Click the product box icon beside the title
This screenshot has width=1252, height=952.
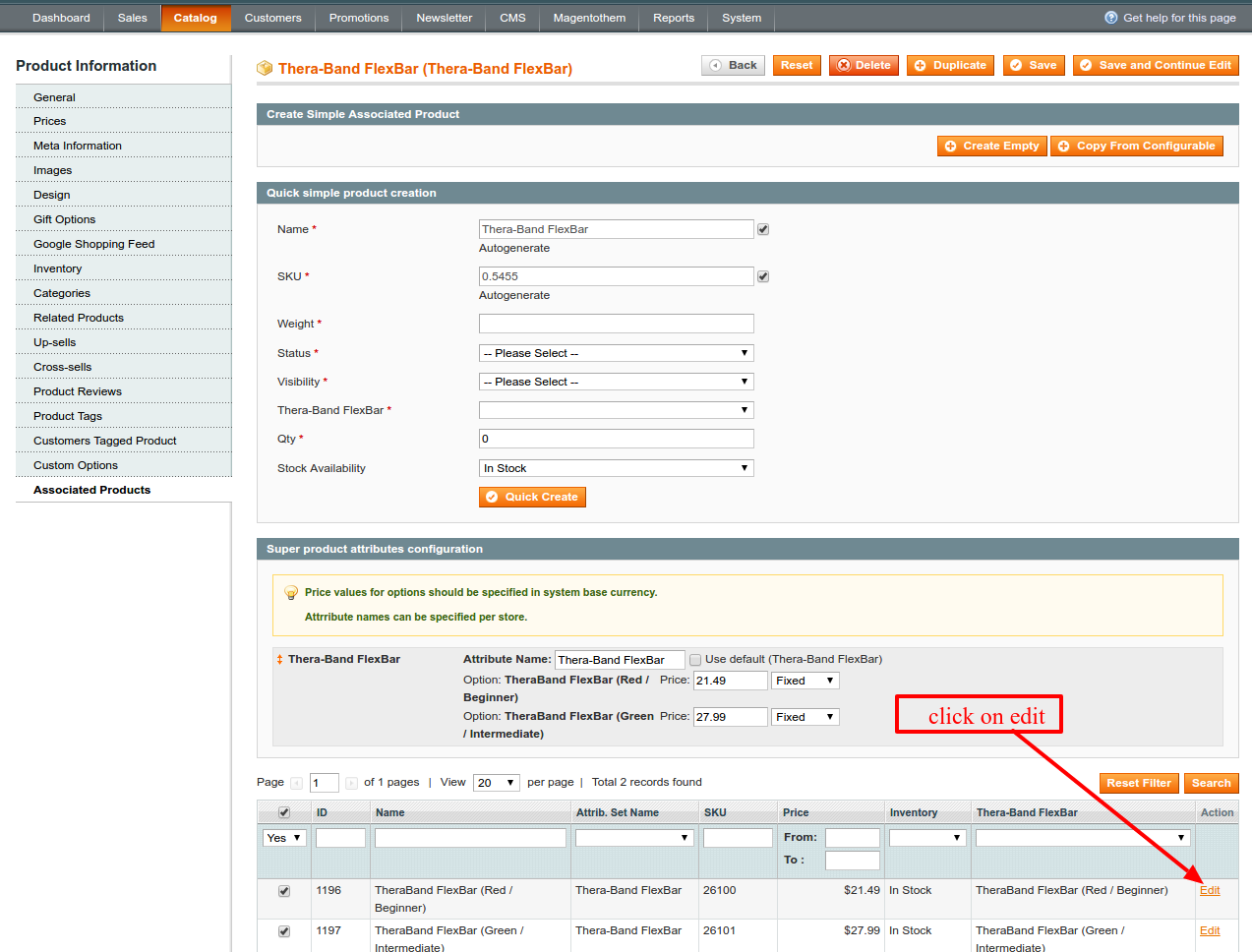(x=265, y=68)
